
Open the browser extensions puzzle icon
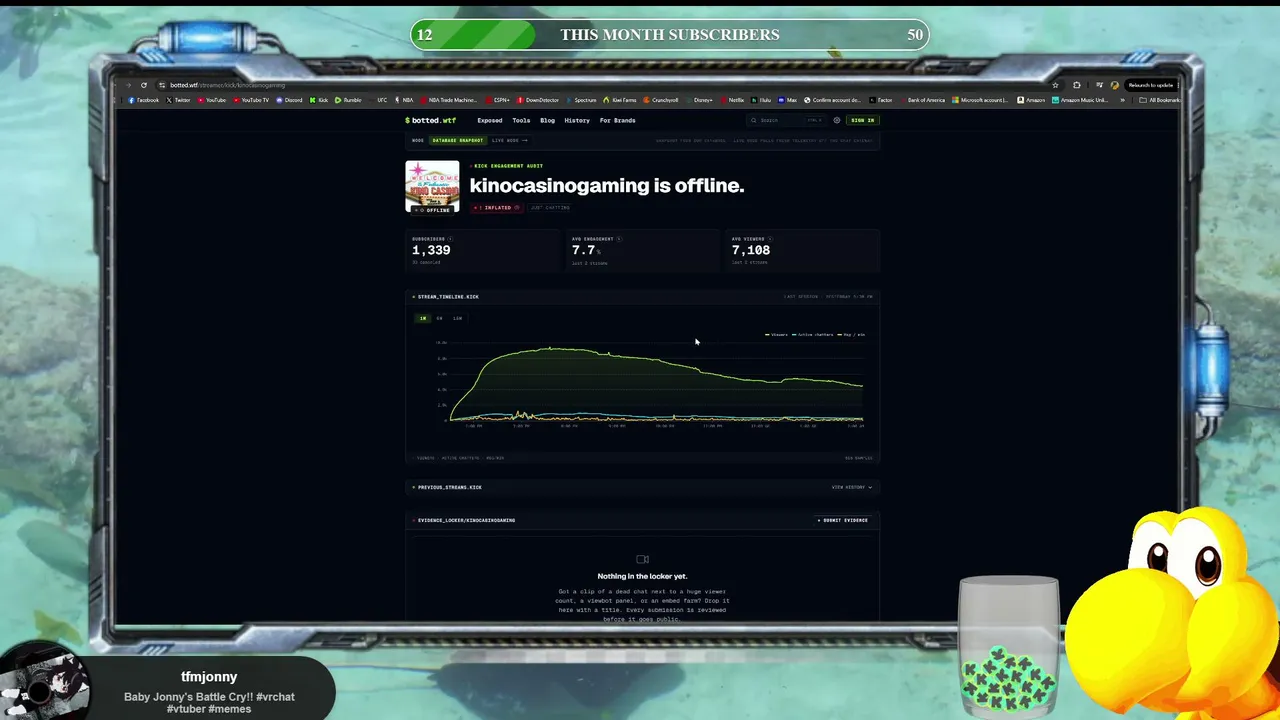point(1076,85)
